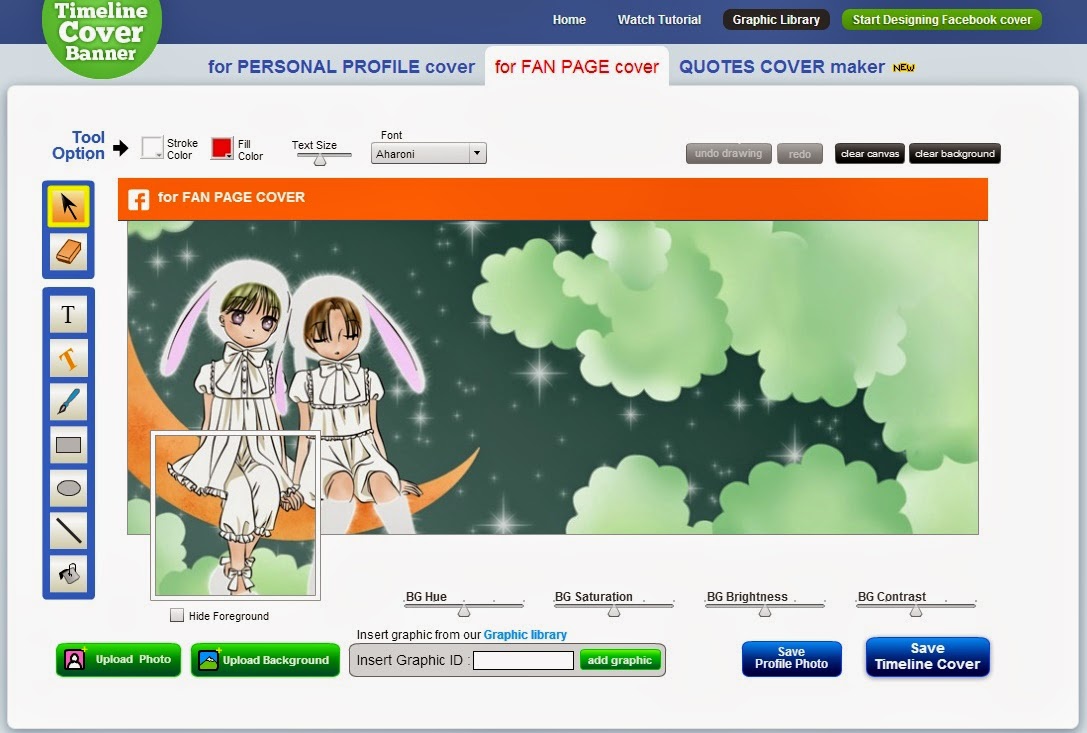Switch to QUOTES COVER maker tab

pyautogui.click(x=782, y=67)
